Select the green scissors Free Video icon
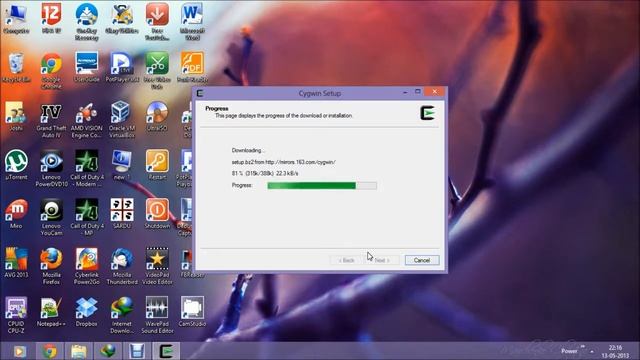The width and height of the screenshot is (640, 360). click(x=157, y=71)
